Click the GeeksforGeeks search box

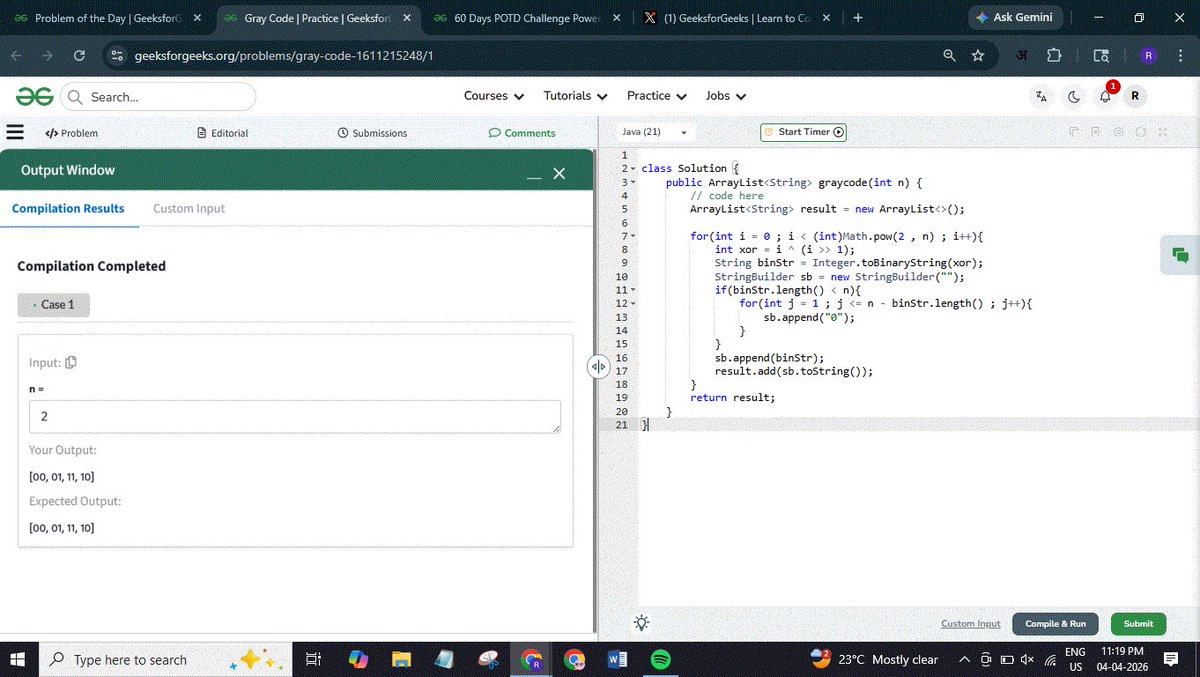pos(159,97)
